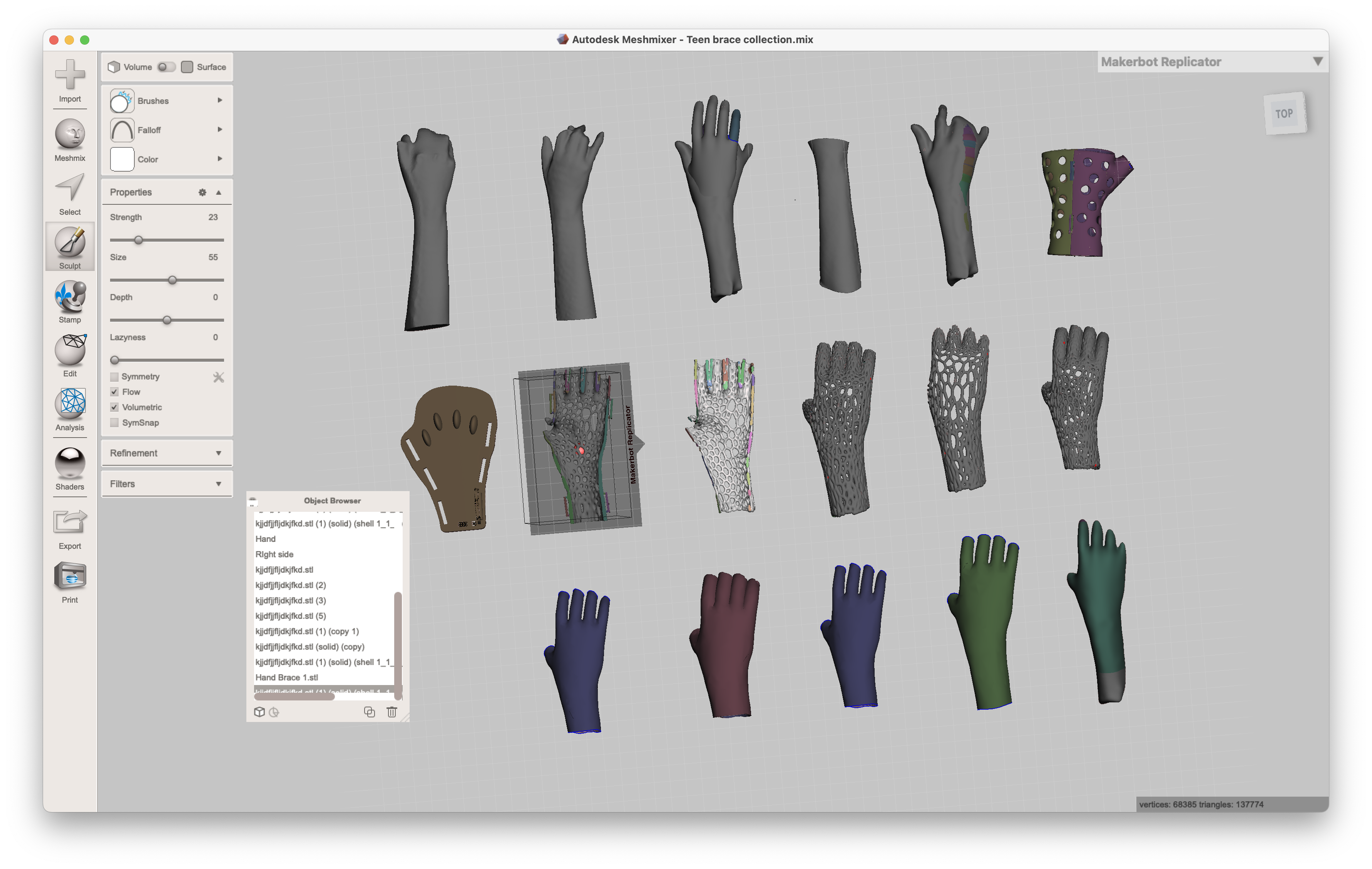Delete selected object using trash icon
1372x869 pixels.
392,712
